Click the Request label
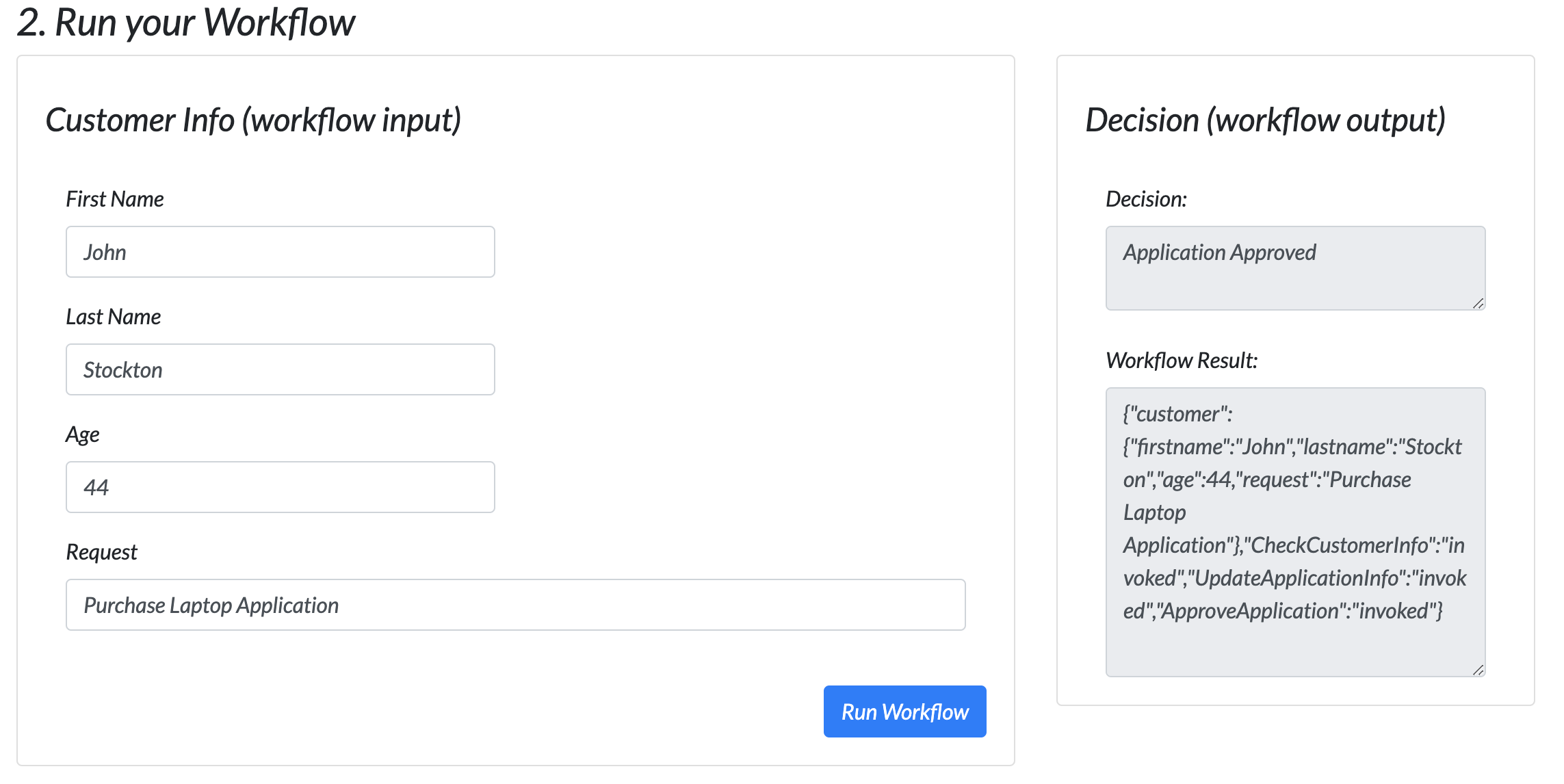 click(102, 552)
